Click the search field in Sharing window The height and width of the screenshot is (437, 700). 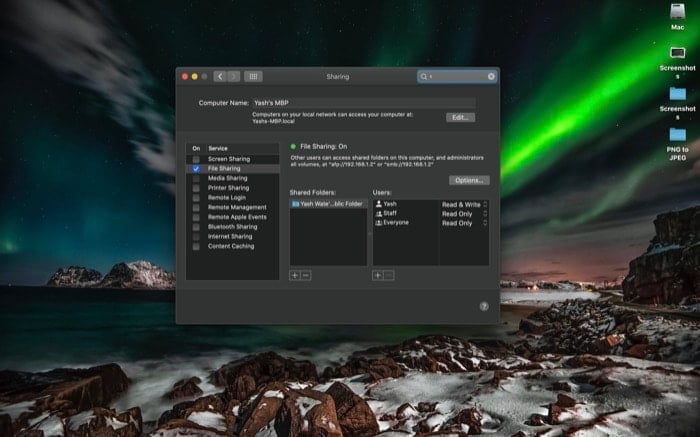click(x=457, y=76)
